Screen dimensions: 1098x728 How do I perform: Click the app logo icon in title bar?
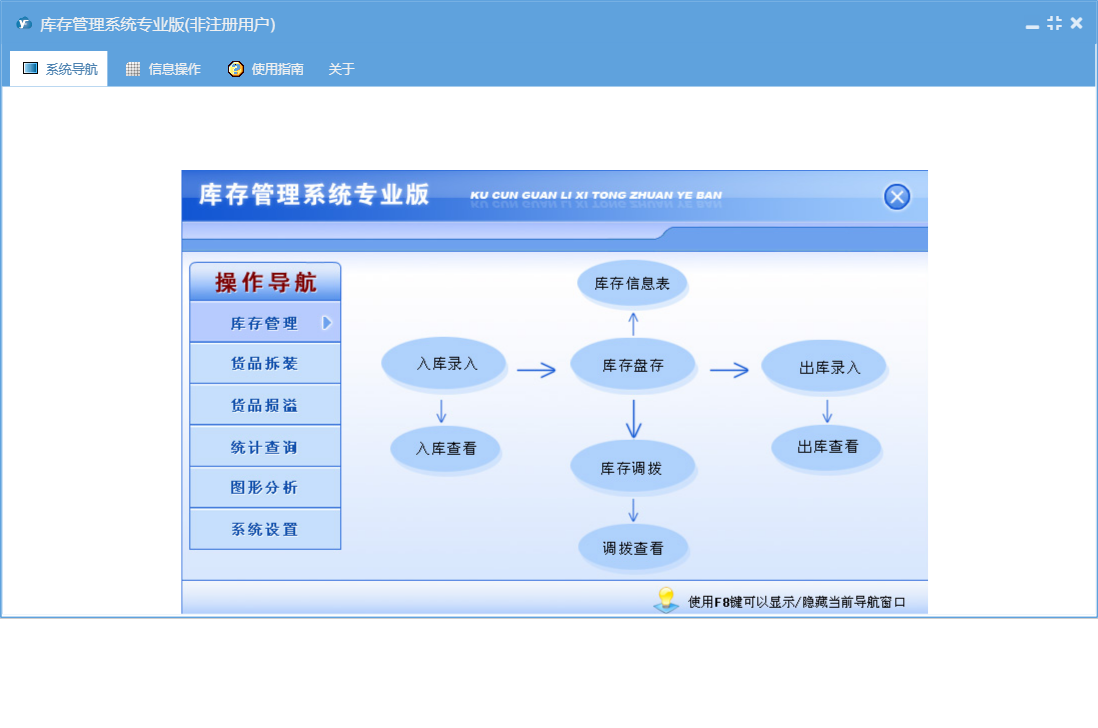click(24, 24)
